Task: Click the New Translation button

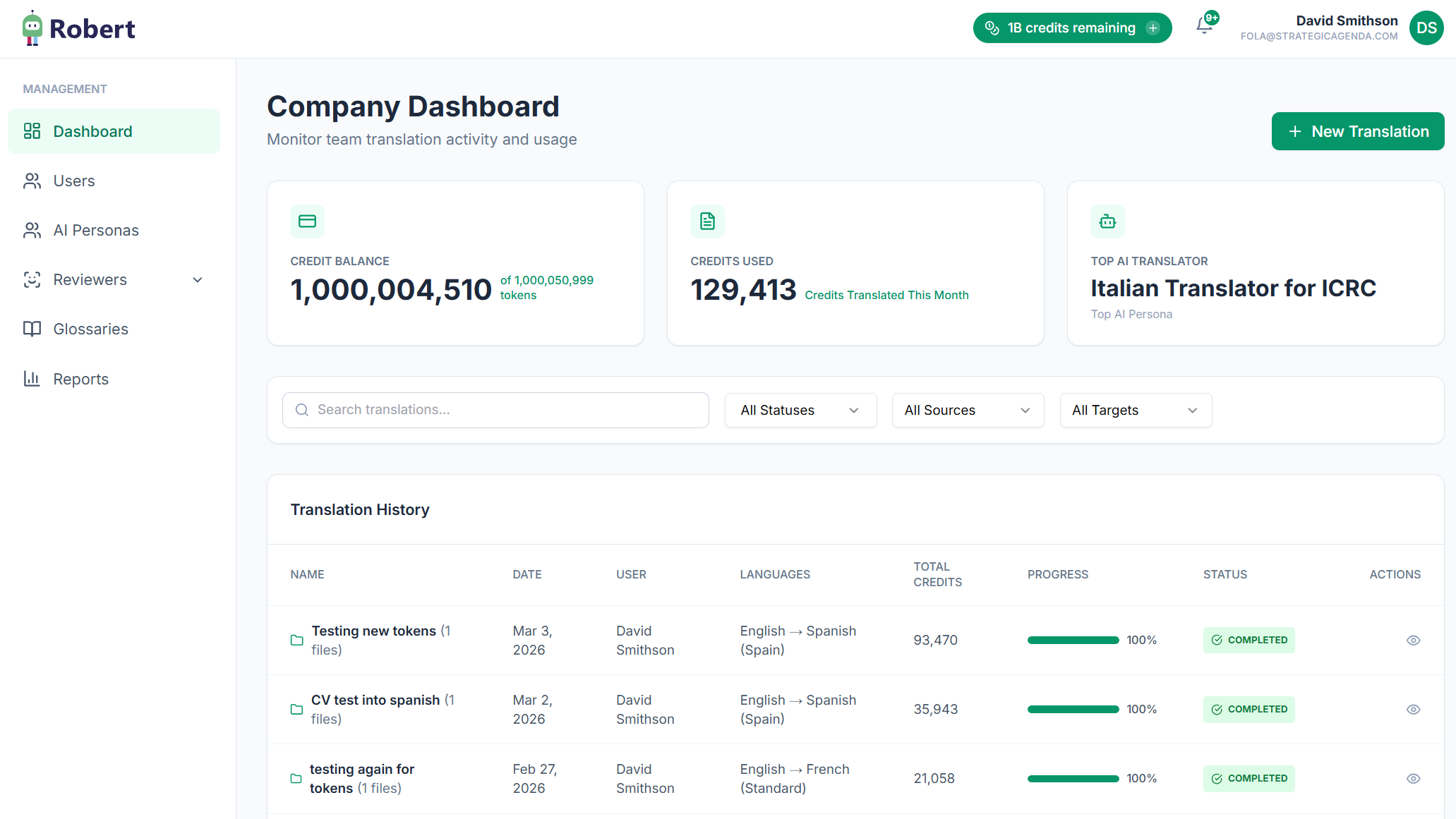Action: coord(1357,131)
